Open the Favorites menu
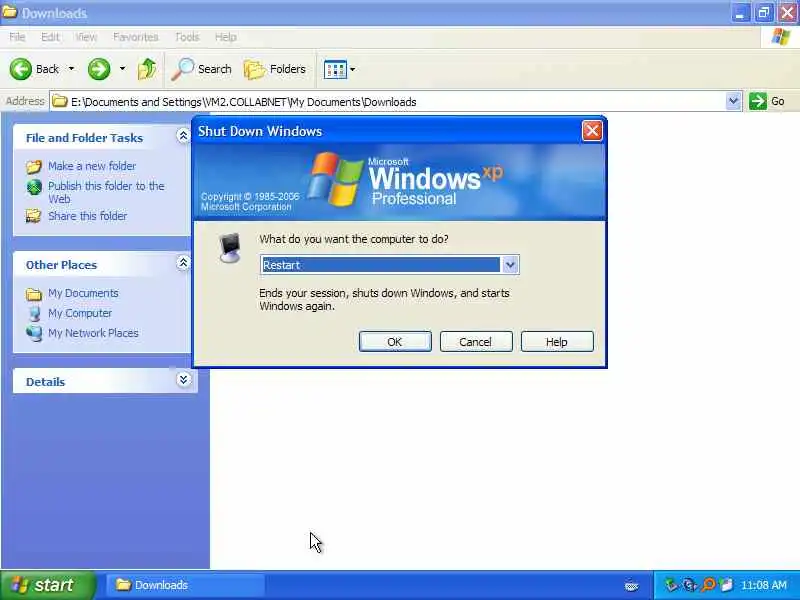 136,37
